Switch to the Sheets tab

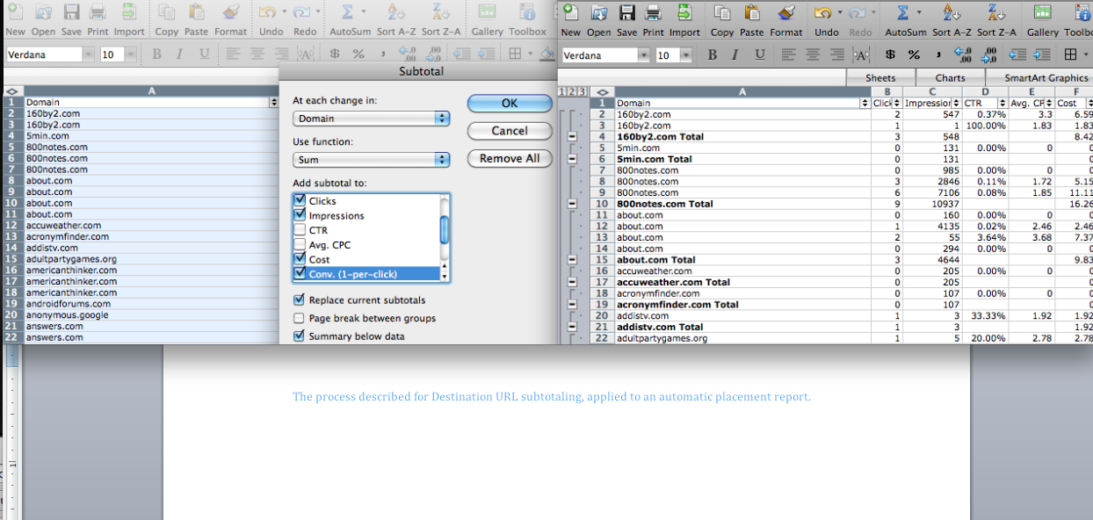(x=880, y=78)
